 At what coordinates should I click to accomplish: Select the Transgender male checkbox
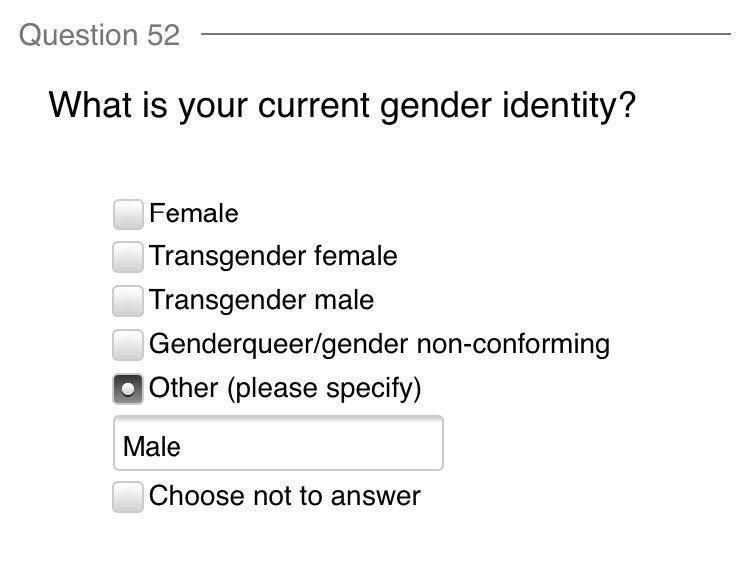pyautogui.click(x=128, y=300)
